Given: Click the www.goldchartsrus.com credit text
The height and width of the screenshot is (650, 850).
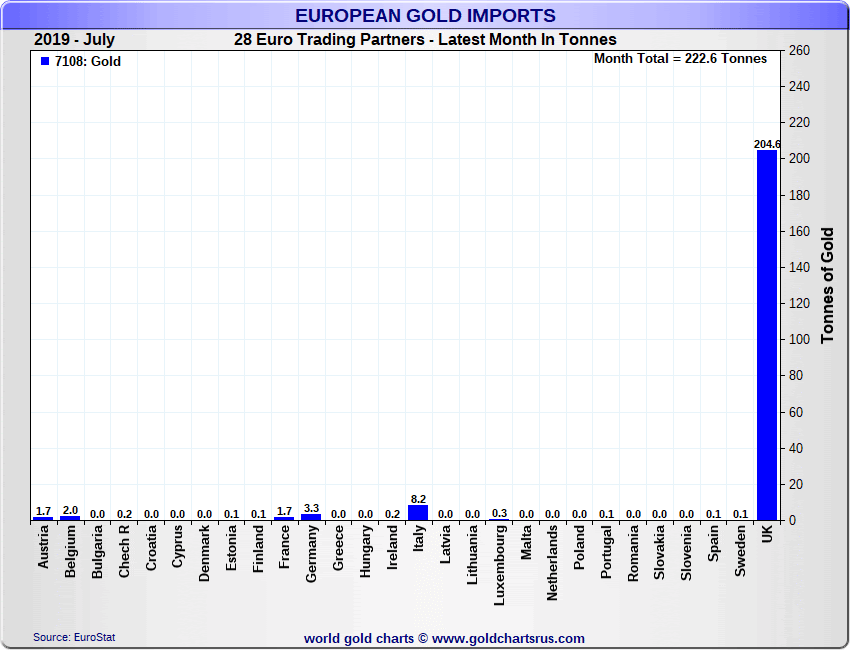Looking at the screenshot, I should pos(508,639).
